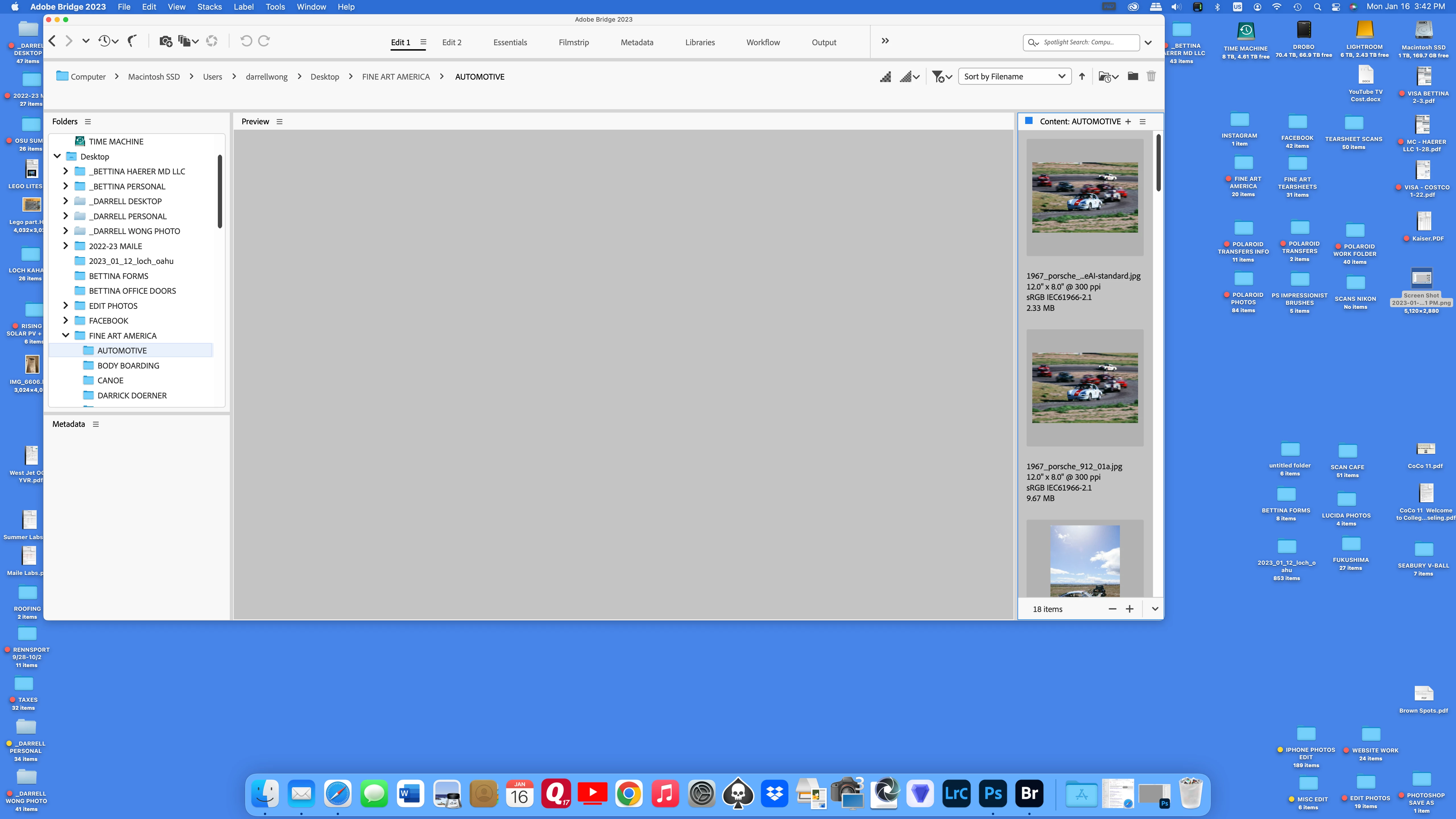1456x819 pixels.
Task: Click Desktop in the path breadcrumb
Action: pyautogui.click(x=324, y=77)
